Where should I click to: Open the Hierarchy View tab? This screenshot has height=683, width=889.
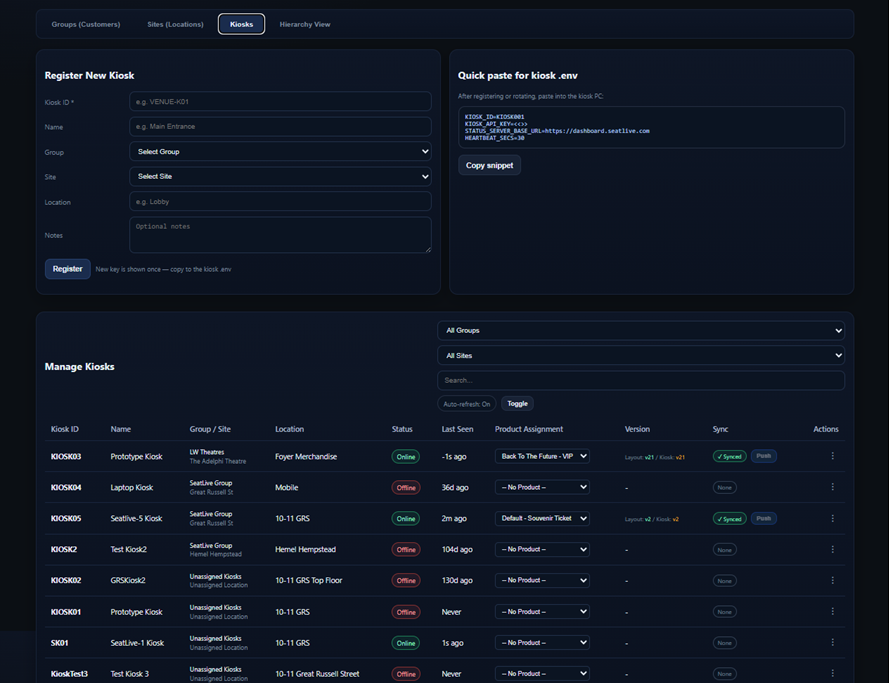pyautogui.click(x=305, y=24)
